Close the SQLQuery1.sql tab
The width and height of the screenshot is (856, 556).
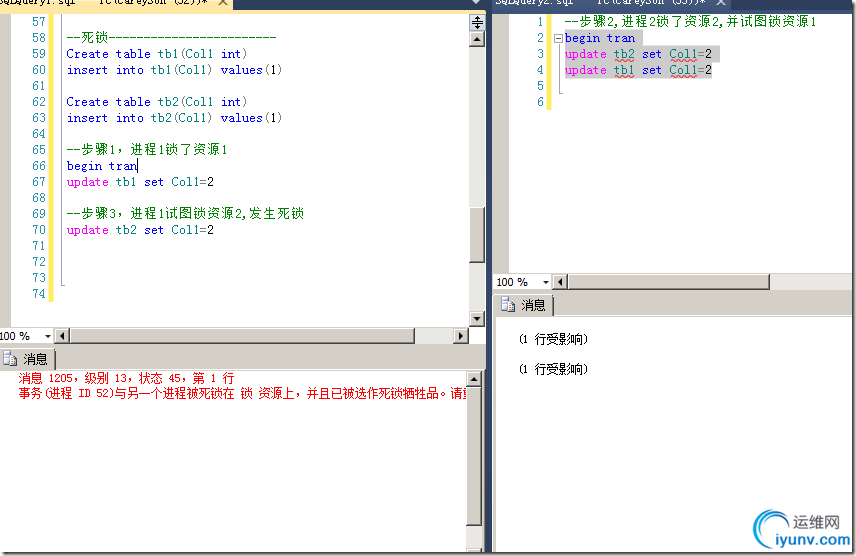click(x=223, y=3)
